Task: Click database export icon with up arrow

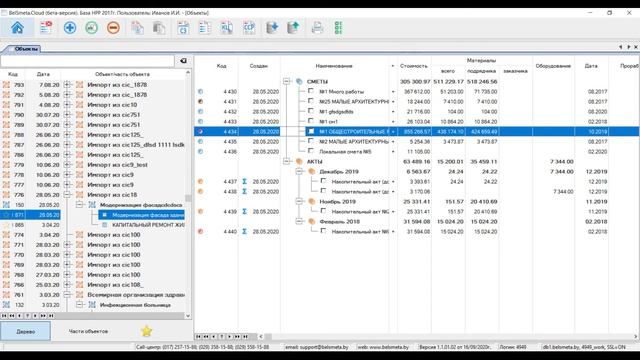Action: [x=293, y=28]
